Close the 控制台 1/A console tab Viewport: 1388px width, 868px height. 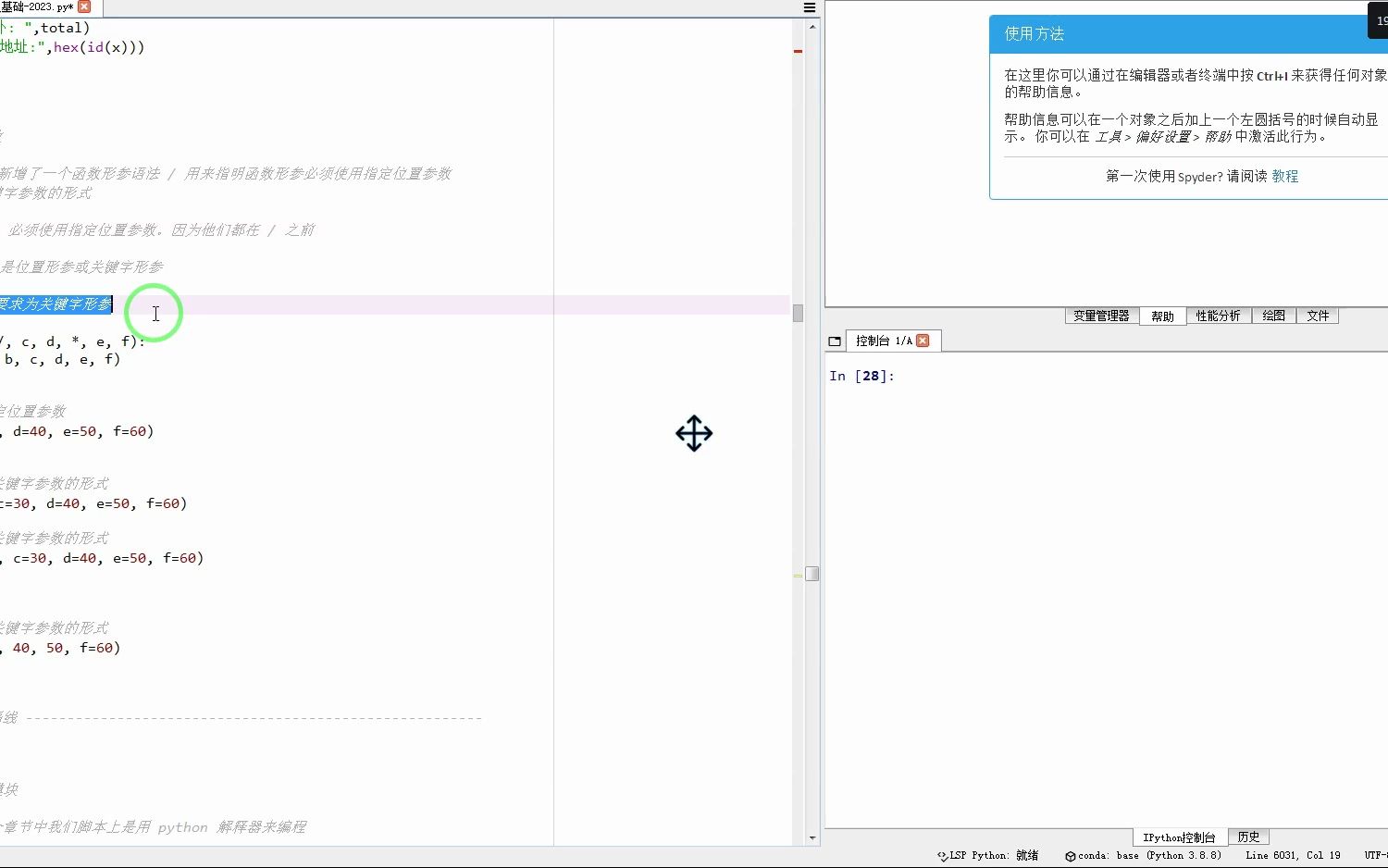[923, 341]
